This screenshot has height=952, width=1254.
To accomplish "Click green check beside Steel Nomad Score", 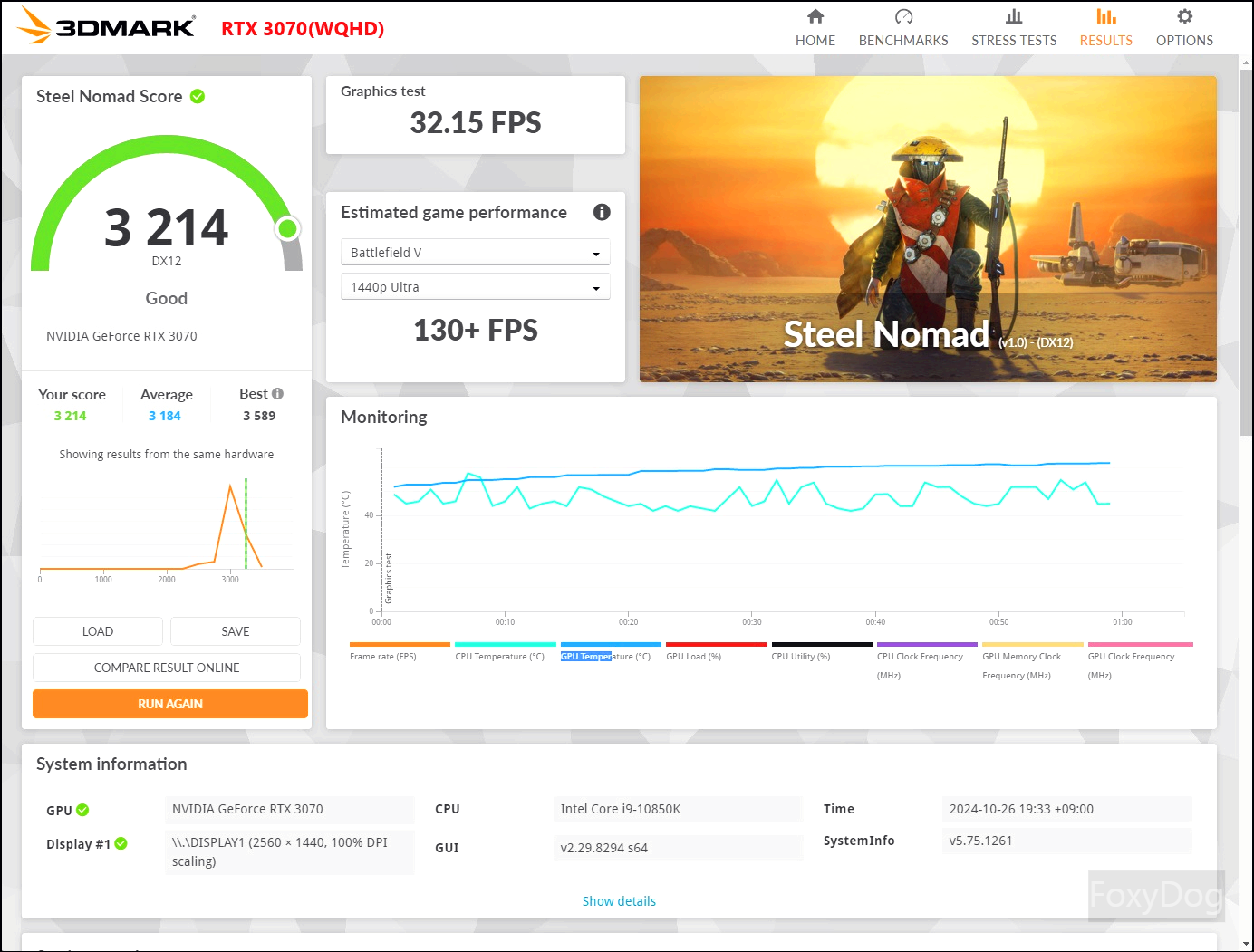I will pyautogui.click(x=198, y=96).
